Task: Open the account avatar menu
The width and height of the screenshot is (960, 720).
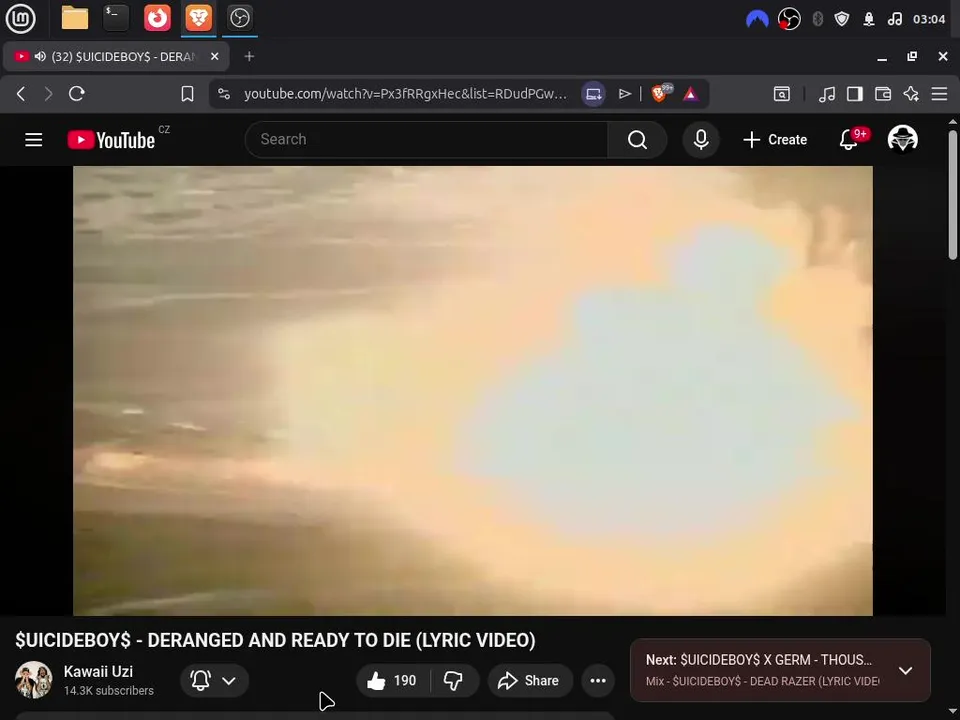Action: (902, 138)
